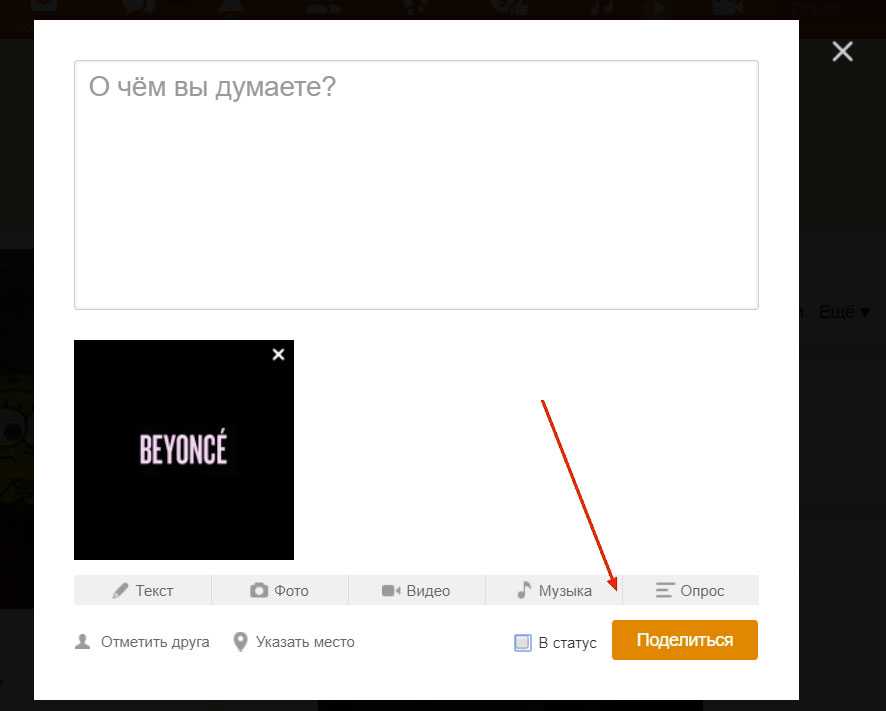
Task: Close the post dialog with the X
Action: (x=842, y=52)
